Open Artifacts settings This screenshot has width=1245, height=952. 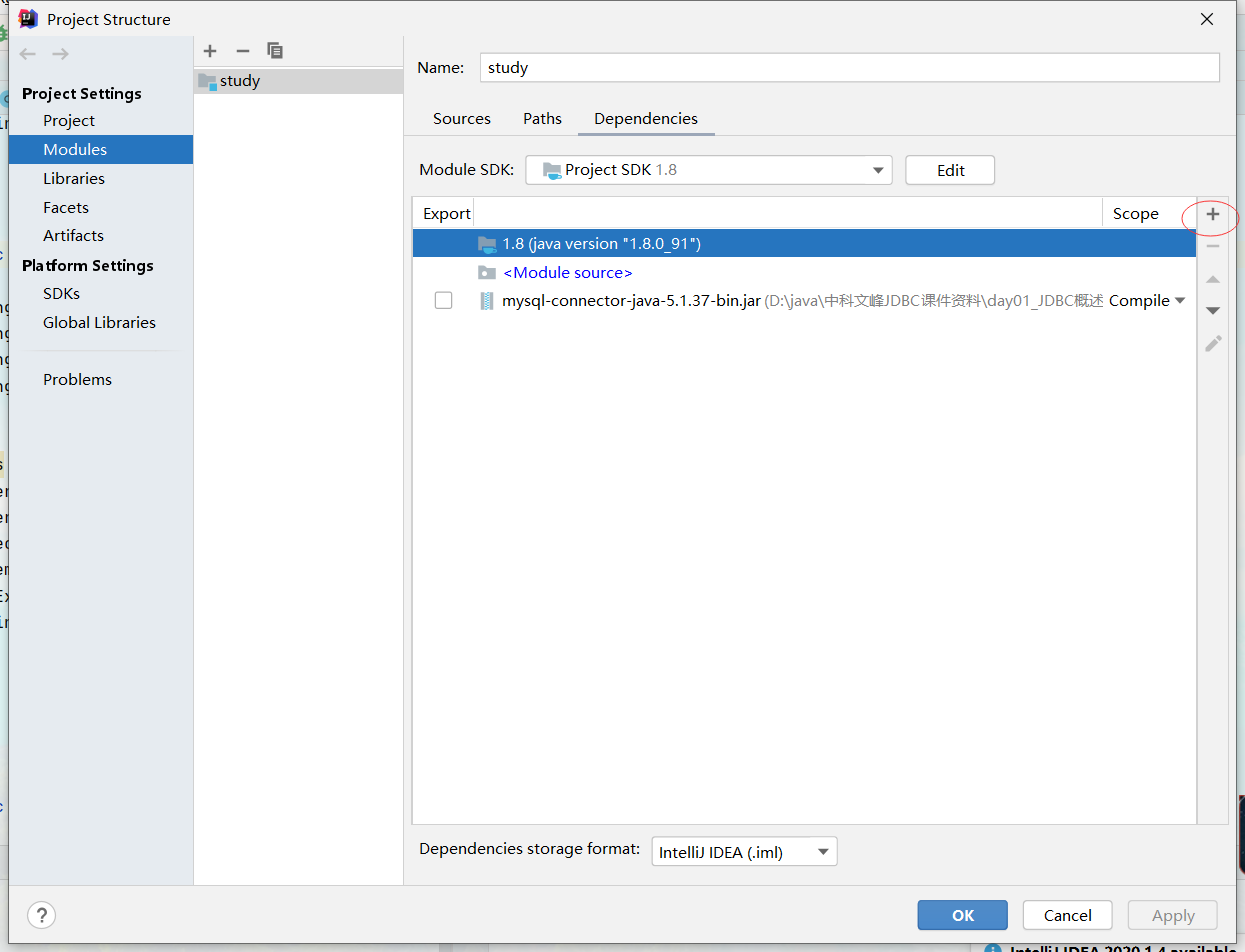click(x=73, y=236)
